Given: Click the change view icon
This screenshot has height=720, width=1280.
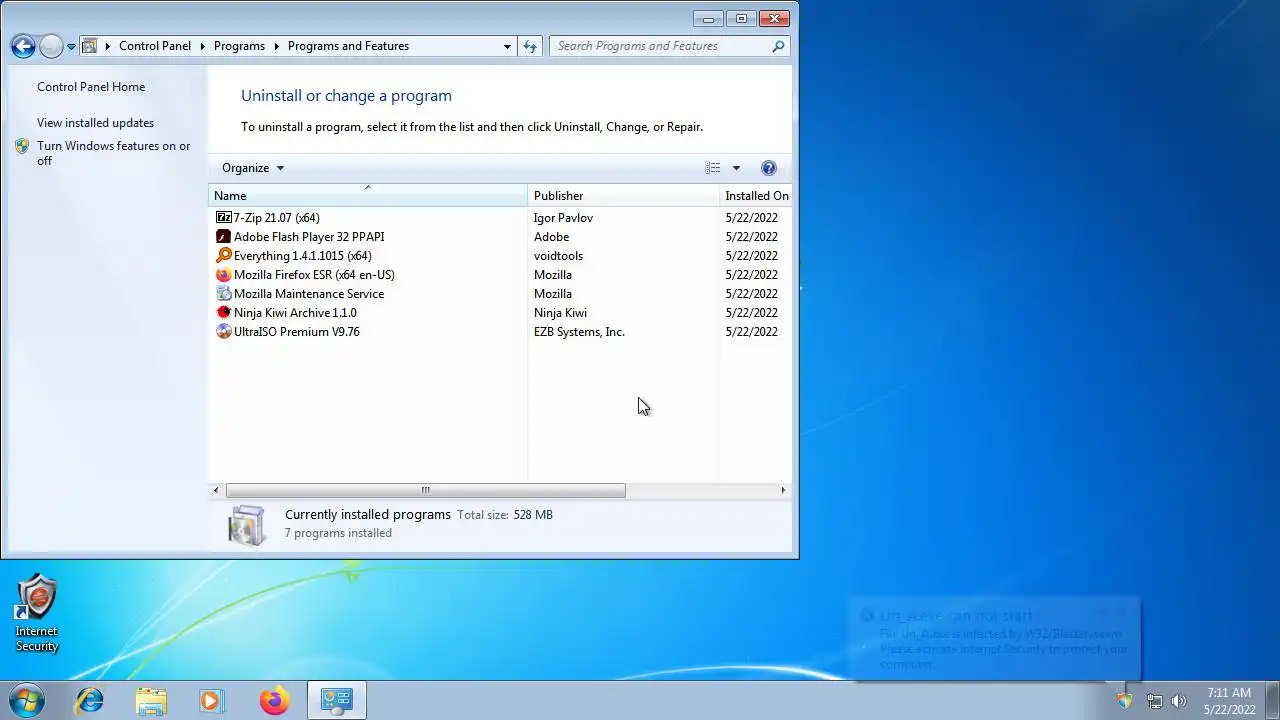Looking at the screenshot, I should (713, 168).
